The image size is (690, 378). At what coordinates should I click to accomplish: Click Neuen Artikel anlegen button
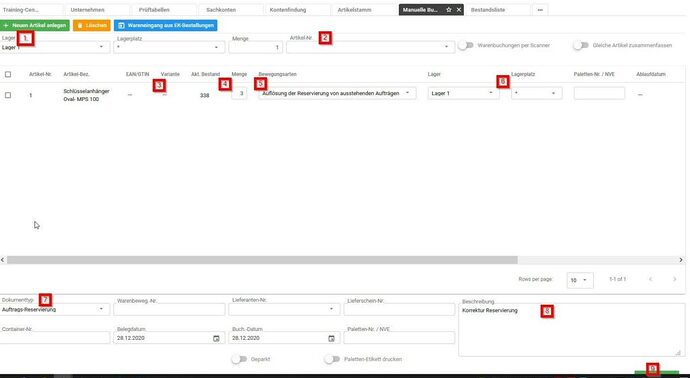click(x=35, y=26)
